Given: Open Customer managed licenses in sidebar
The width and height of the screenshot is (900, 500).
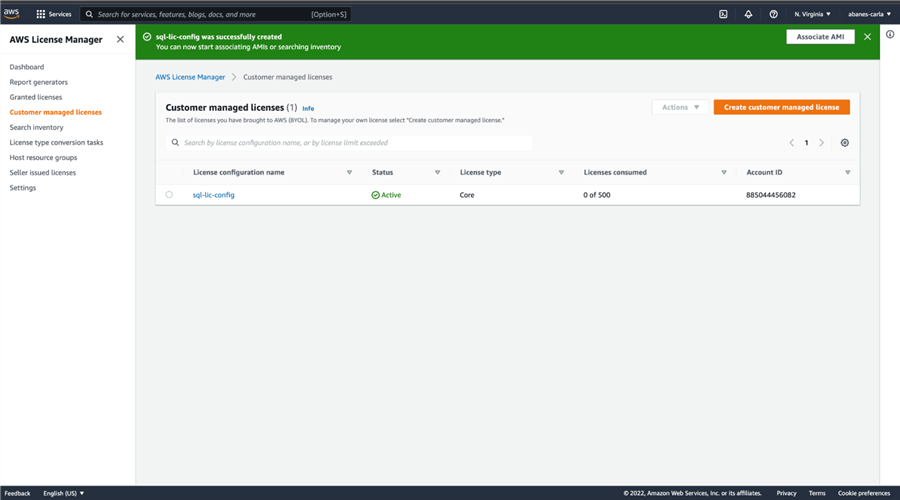Looking at the screenshot, I should 56,112.
